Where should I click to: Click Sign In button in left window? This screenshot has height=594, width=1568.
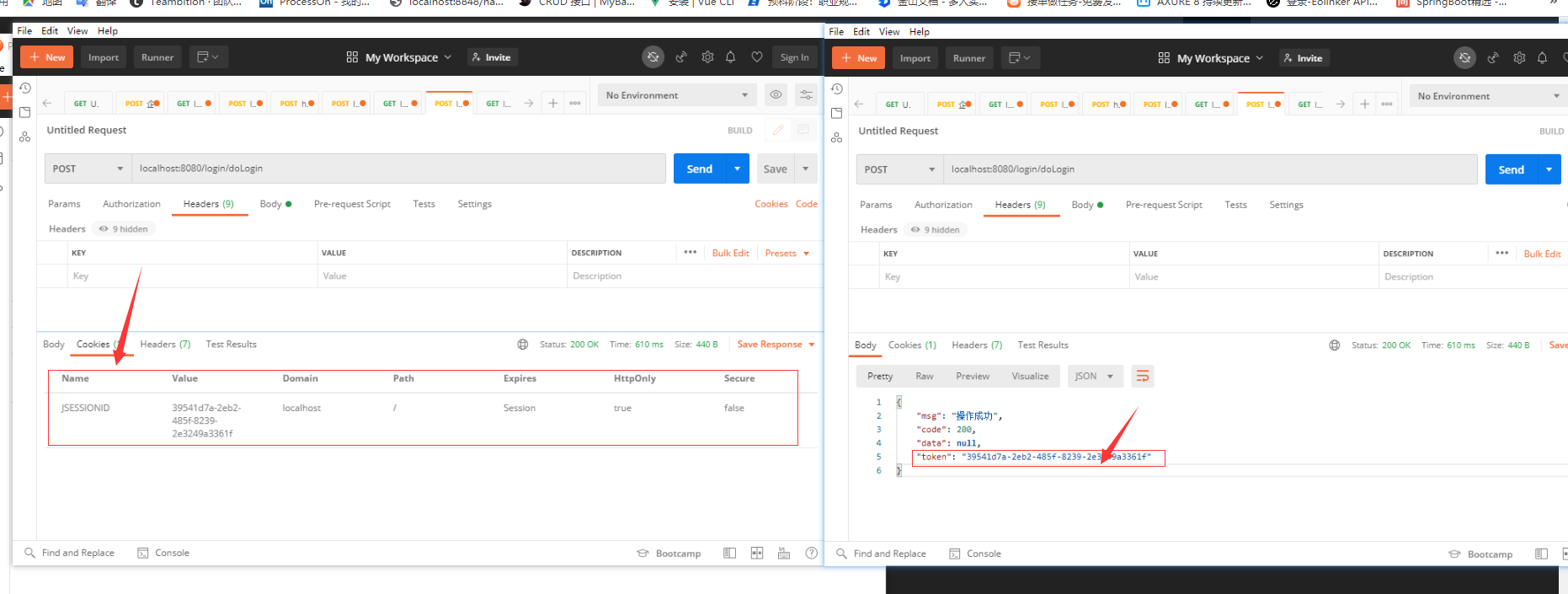(x=794, y=57)
